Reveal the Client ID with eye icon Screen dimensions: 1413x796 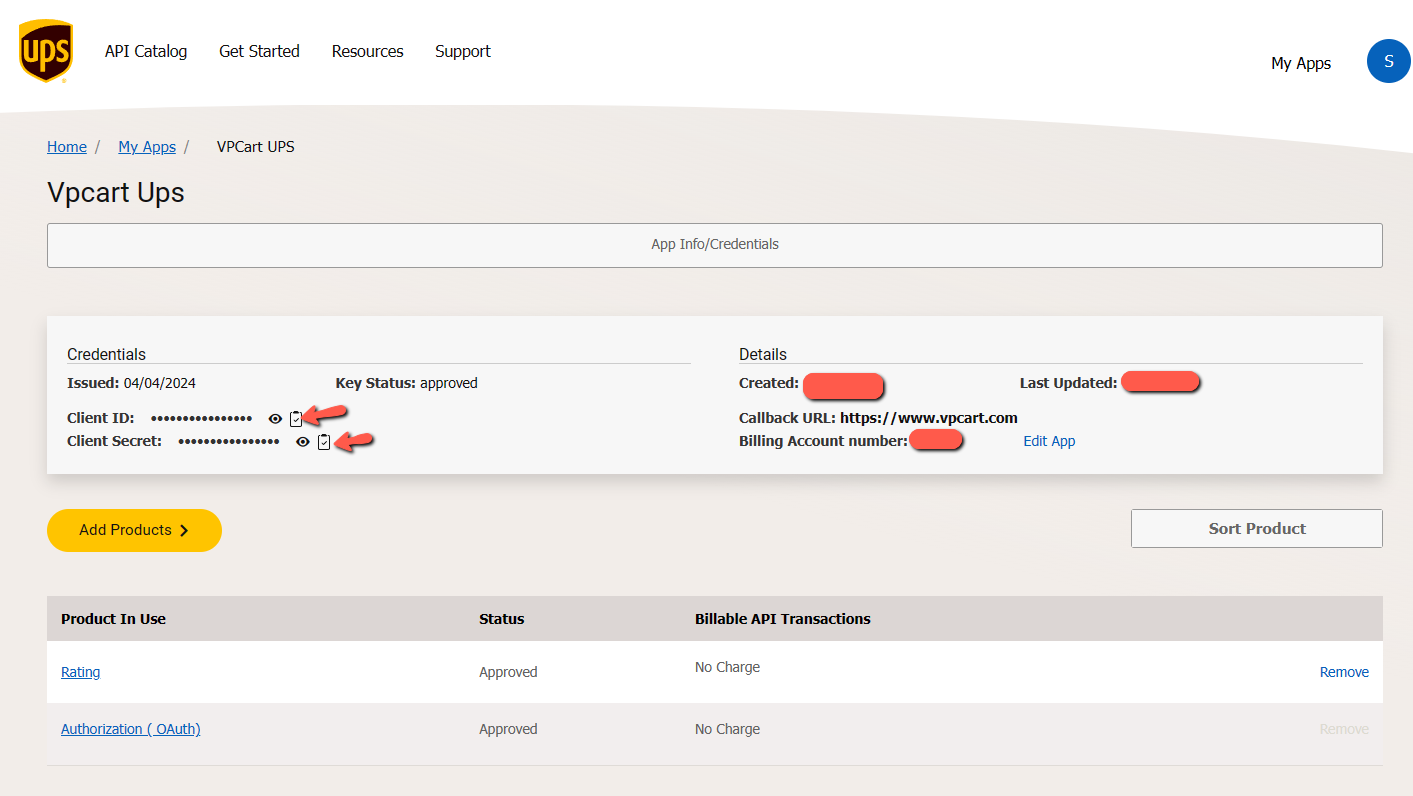(x=275, y=419)
